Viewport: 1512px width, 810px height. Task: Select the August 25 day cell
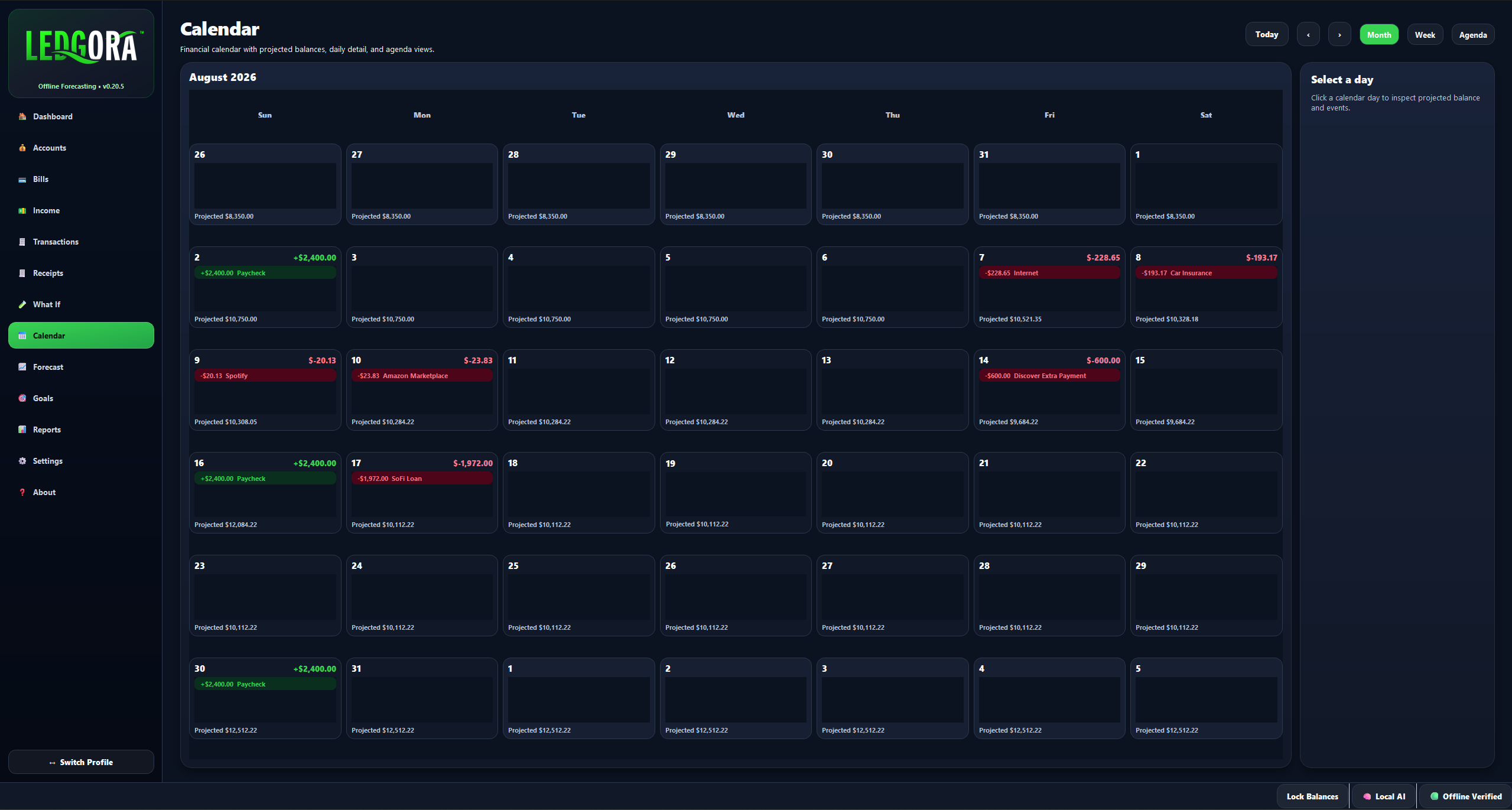(x=578, y=596)
